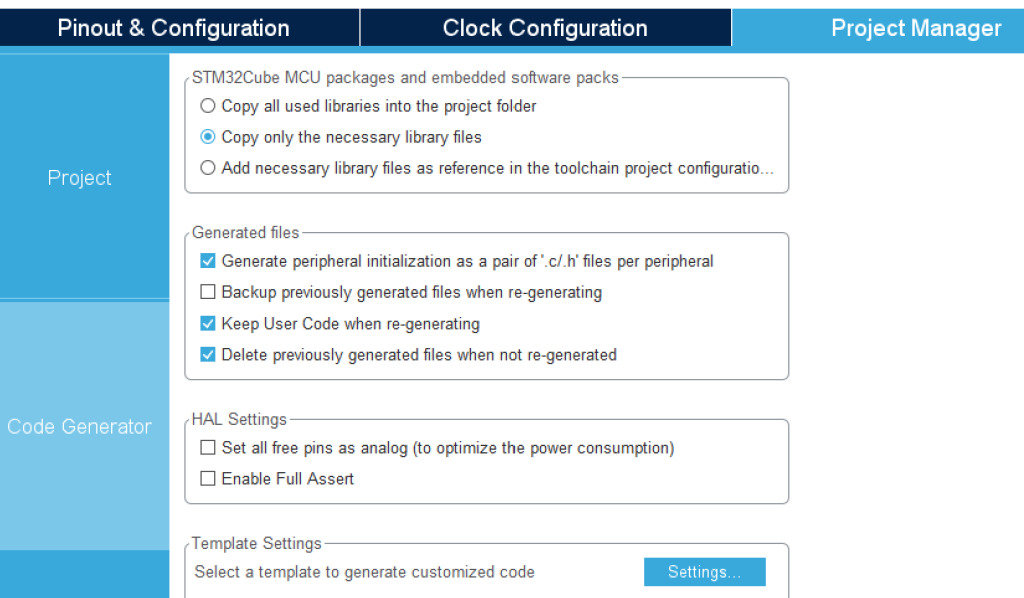This screenshot has height=598, width=1024.
Task: Open the Clock Configuration tab
Action: [x=545, y=28]
